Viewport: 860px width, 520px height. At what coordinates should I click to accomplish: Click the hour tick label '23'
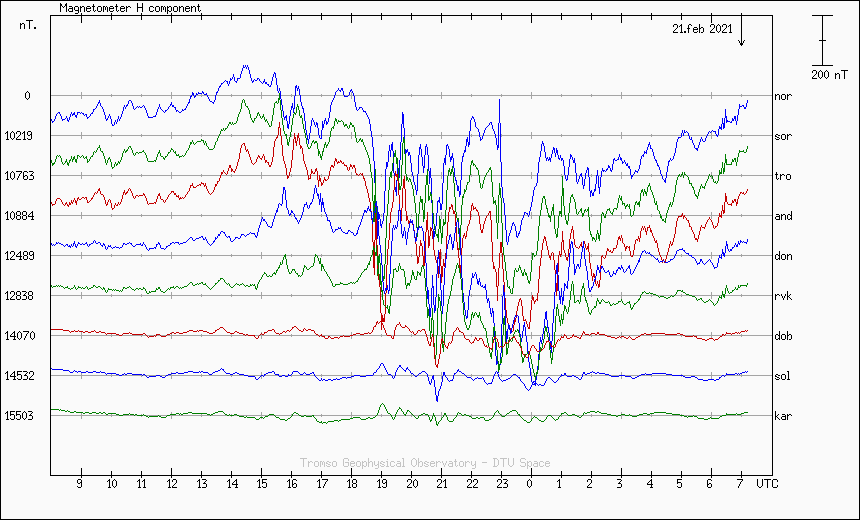(502, 484)
